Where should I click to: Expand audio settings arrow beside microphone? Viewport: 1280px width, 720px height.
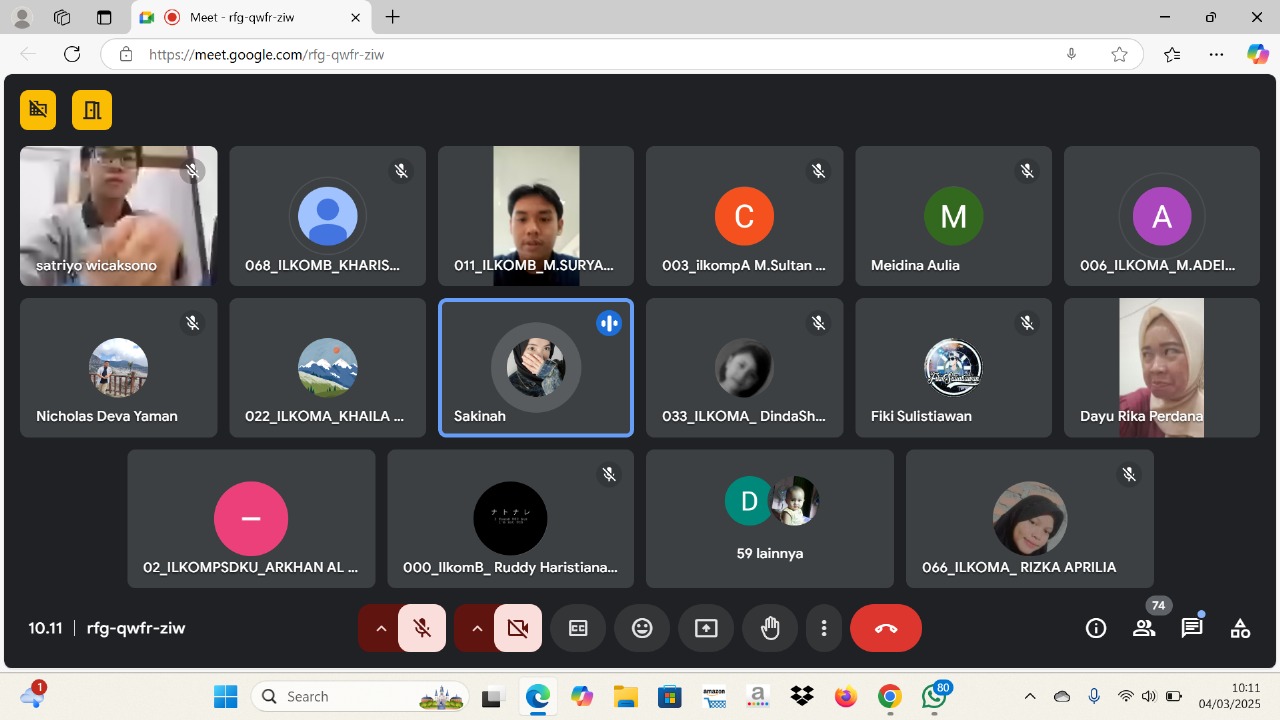tap(380, 628)
